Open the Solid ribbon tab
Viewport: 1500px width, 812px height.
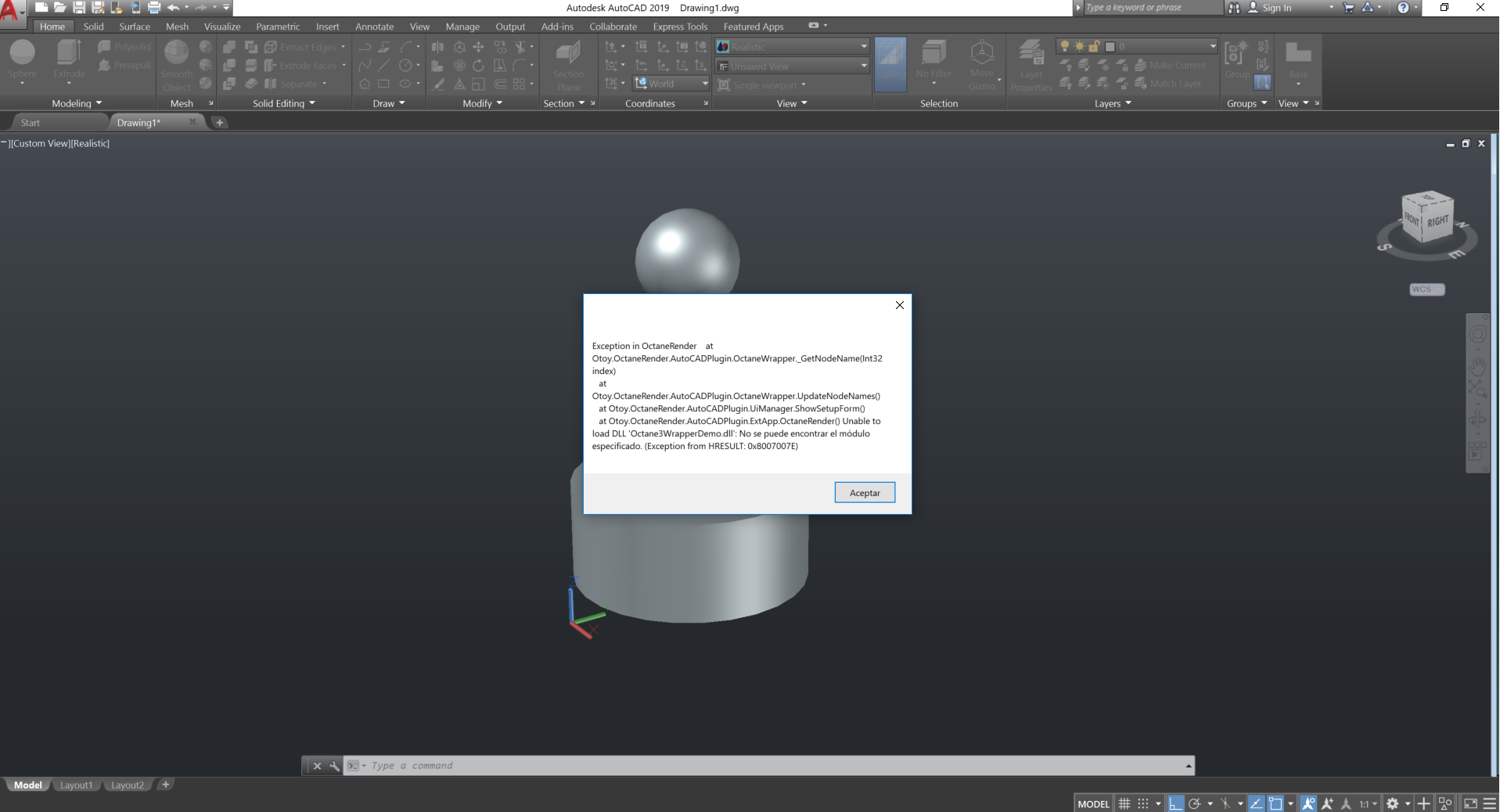tap(94, 27)
